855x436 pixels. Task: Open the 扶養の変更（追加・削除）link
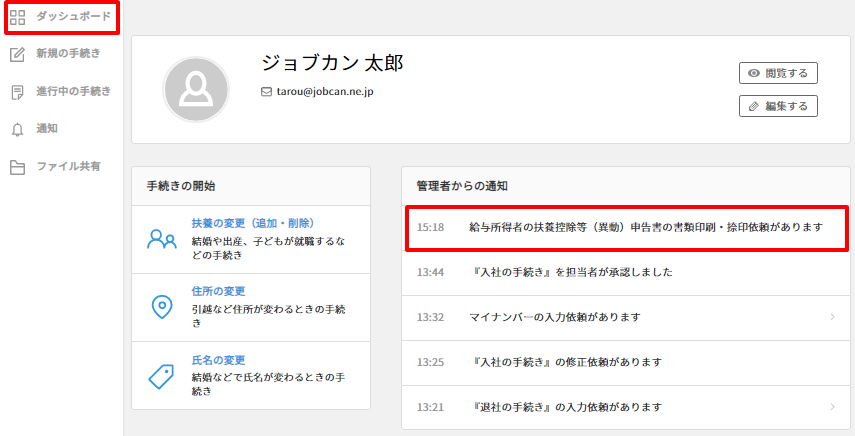click(253, 223)
